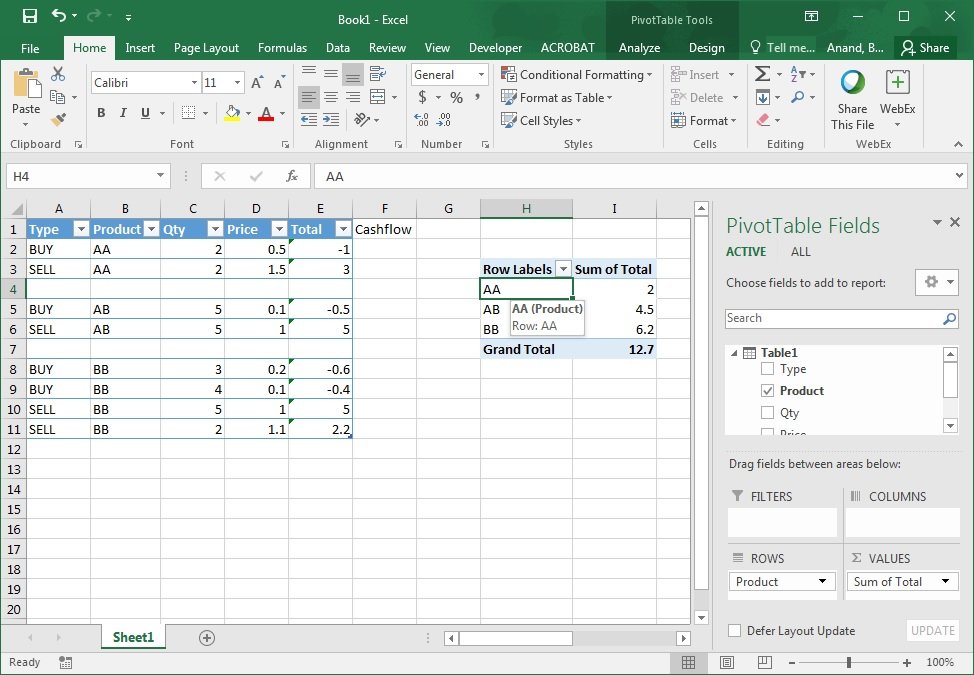
Task: Click the AutoSum sigma icon
Action: [x=763, y=74]
